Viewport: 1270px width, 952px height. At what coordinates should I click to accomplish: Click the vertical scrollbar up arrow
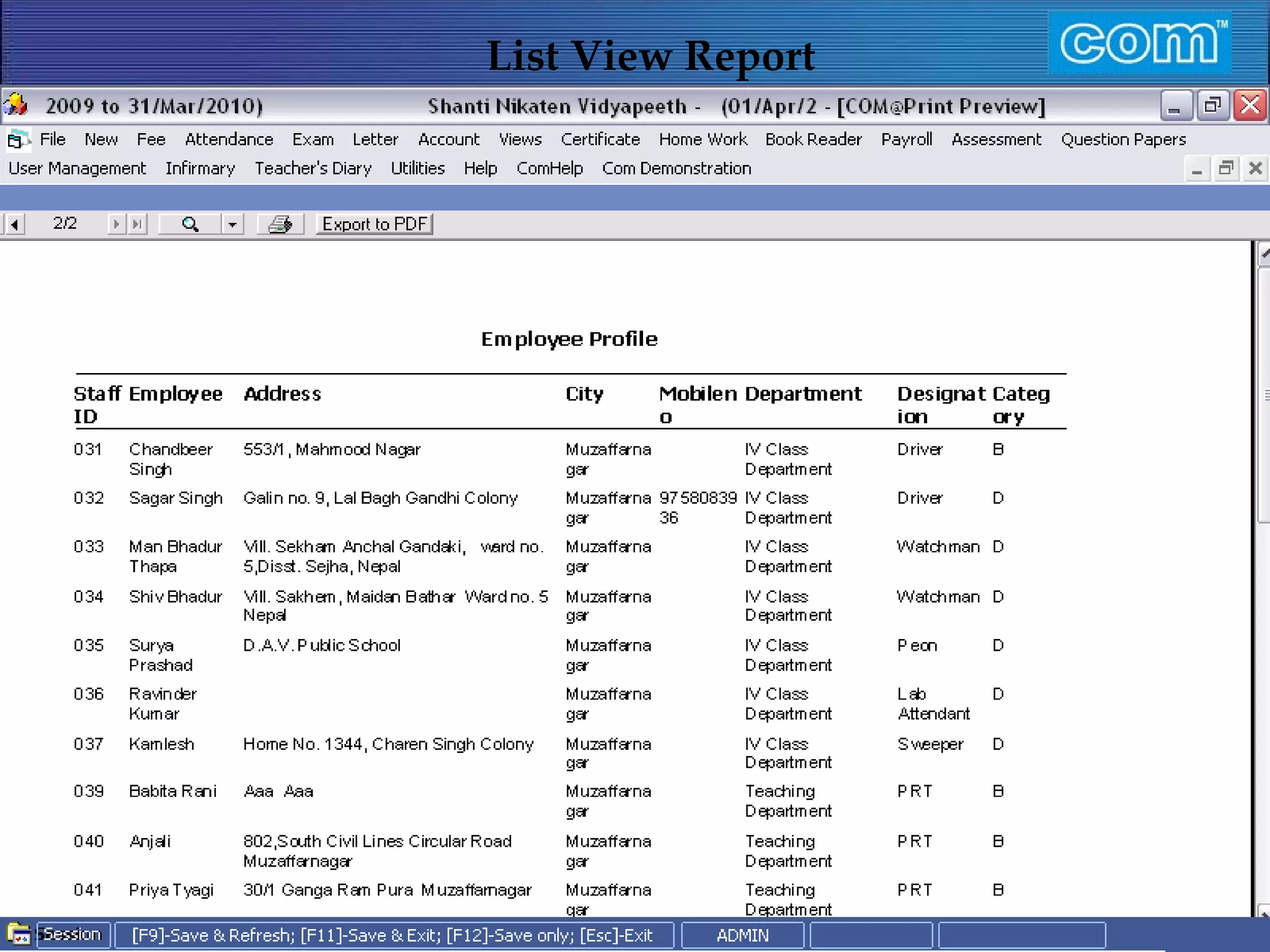tap(1264, 254)
